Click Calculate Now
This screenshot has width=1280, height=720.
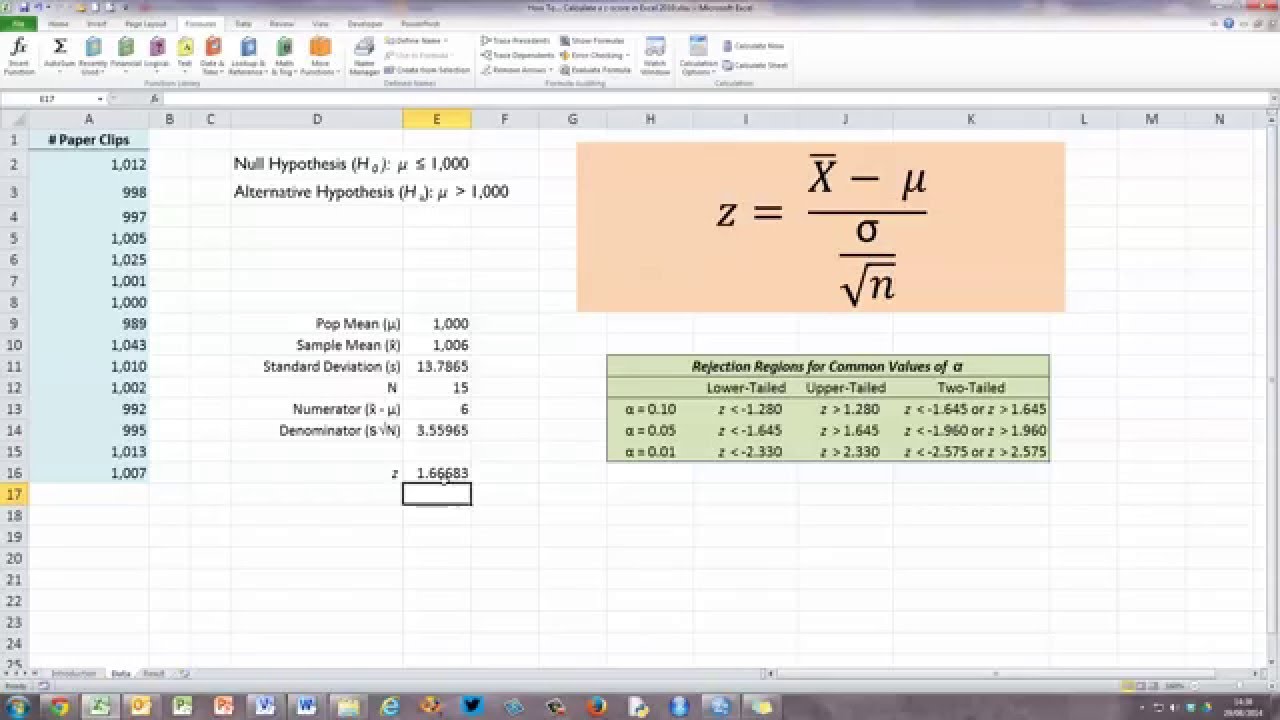753,46
